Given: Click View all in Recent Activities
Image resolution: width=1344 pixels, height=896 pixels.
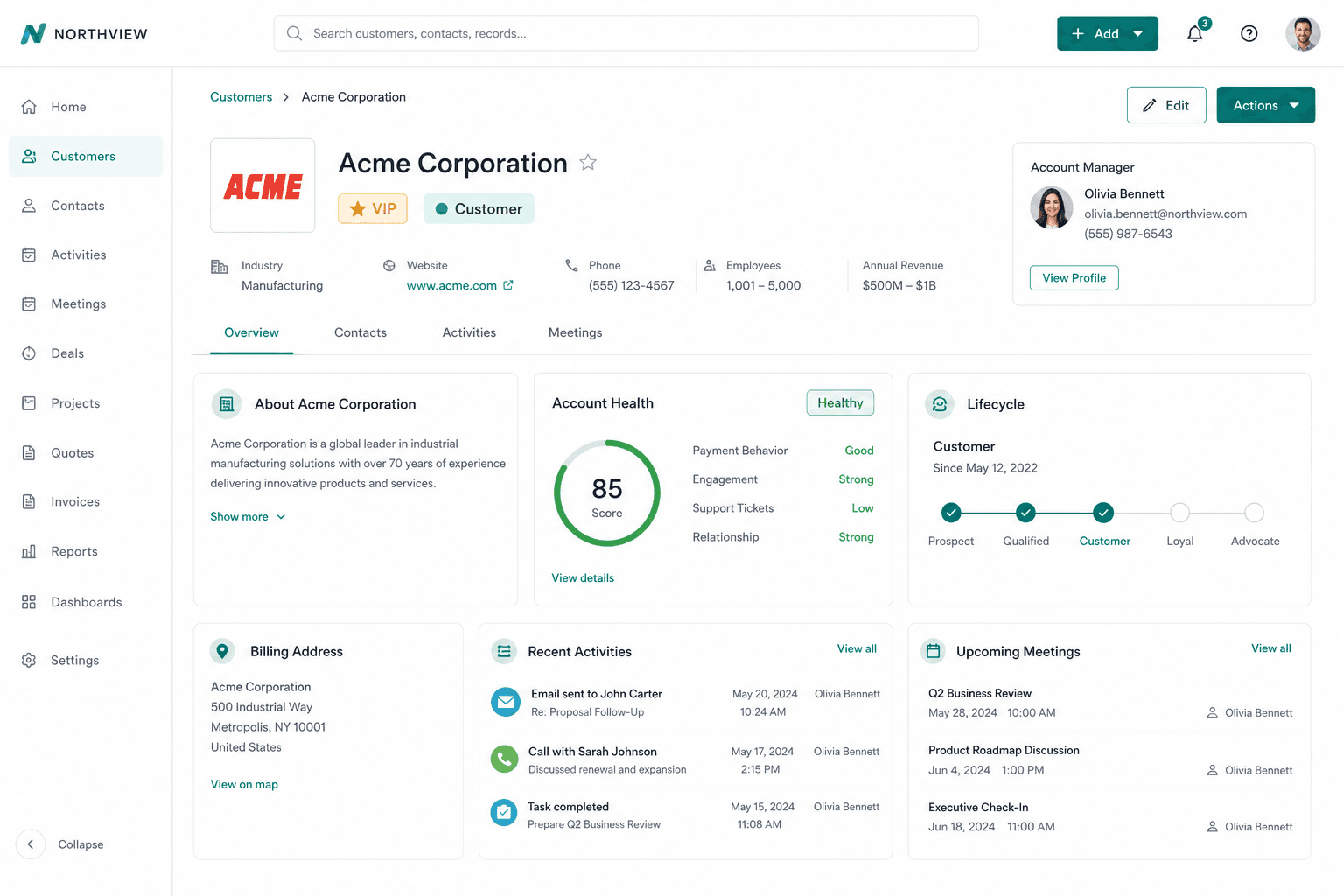Looking at the screenshot, I should [857, 648].
